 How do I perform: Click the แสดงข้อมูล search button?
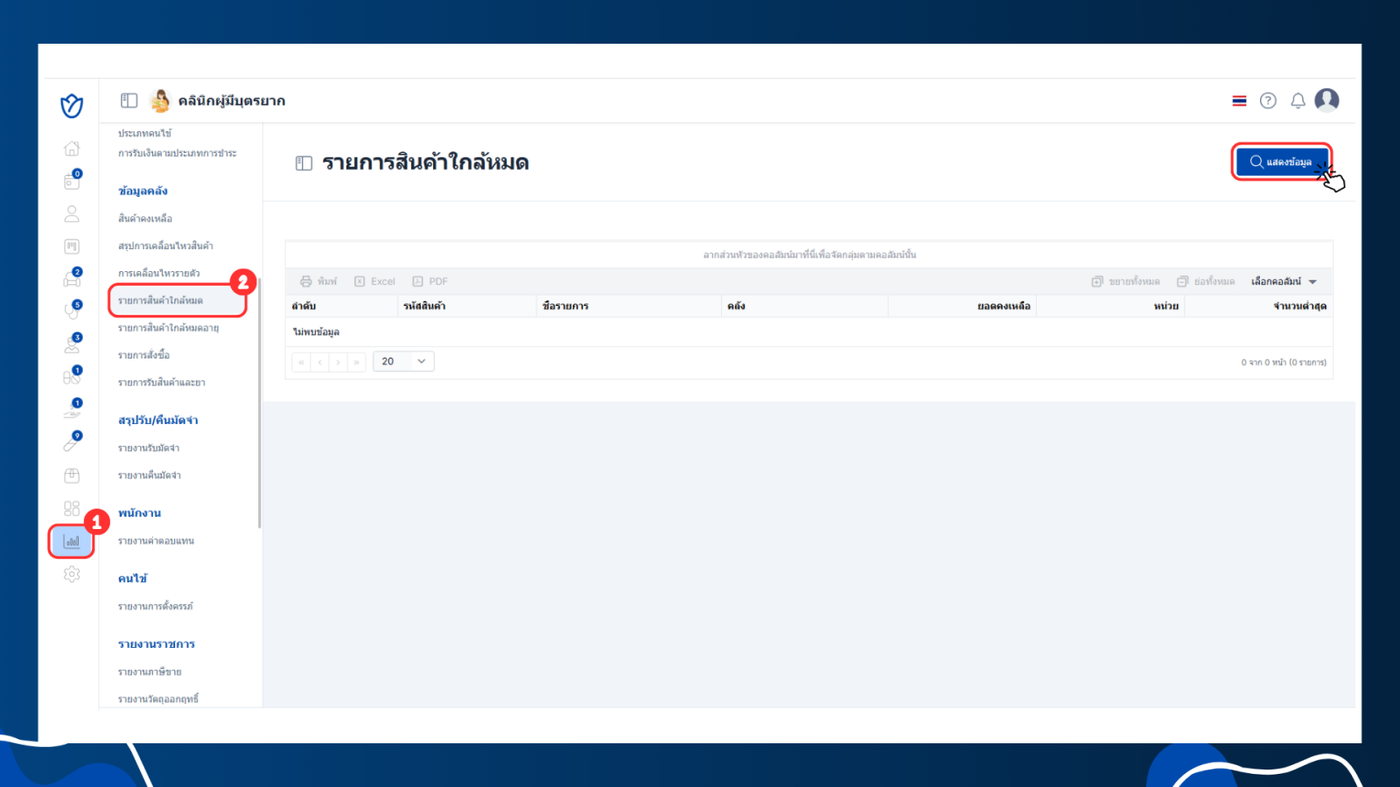click(1281, 162)
